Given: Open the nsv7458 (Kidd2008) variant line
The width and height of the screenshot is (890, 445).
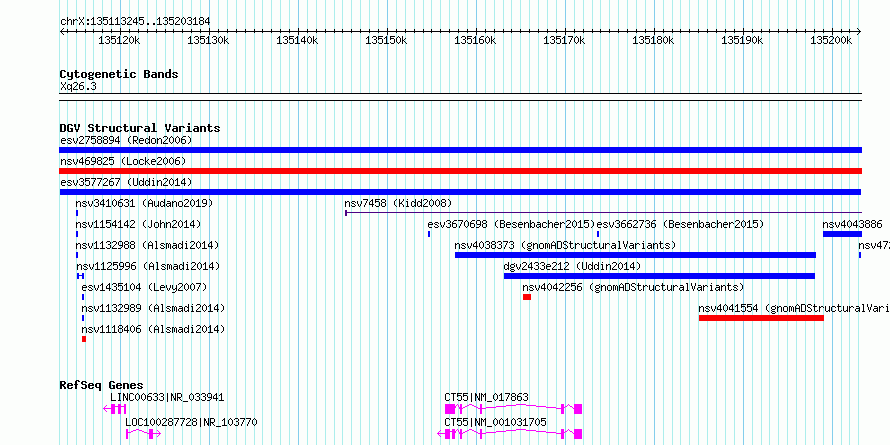Looking at the screenshot, I should tap(603, 213).
